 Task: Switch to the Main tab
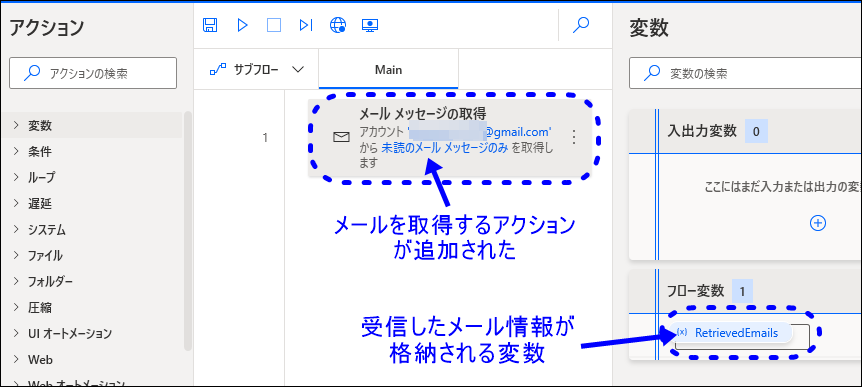point(388,70)
